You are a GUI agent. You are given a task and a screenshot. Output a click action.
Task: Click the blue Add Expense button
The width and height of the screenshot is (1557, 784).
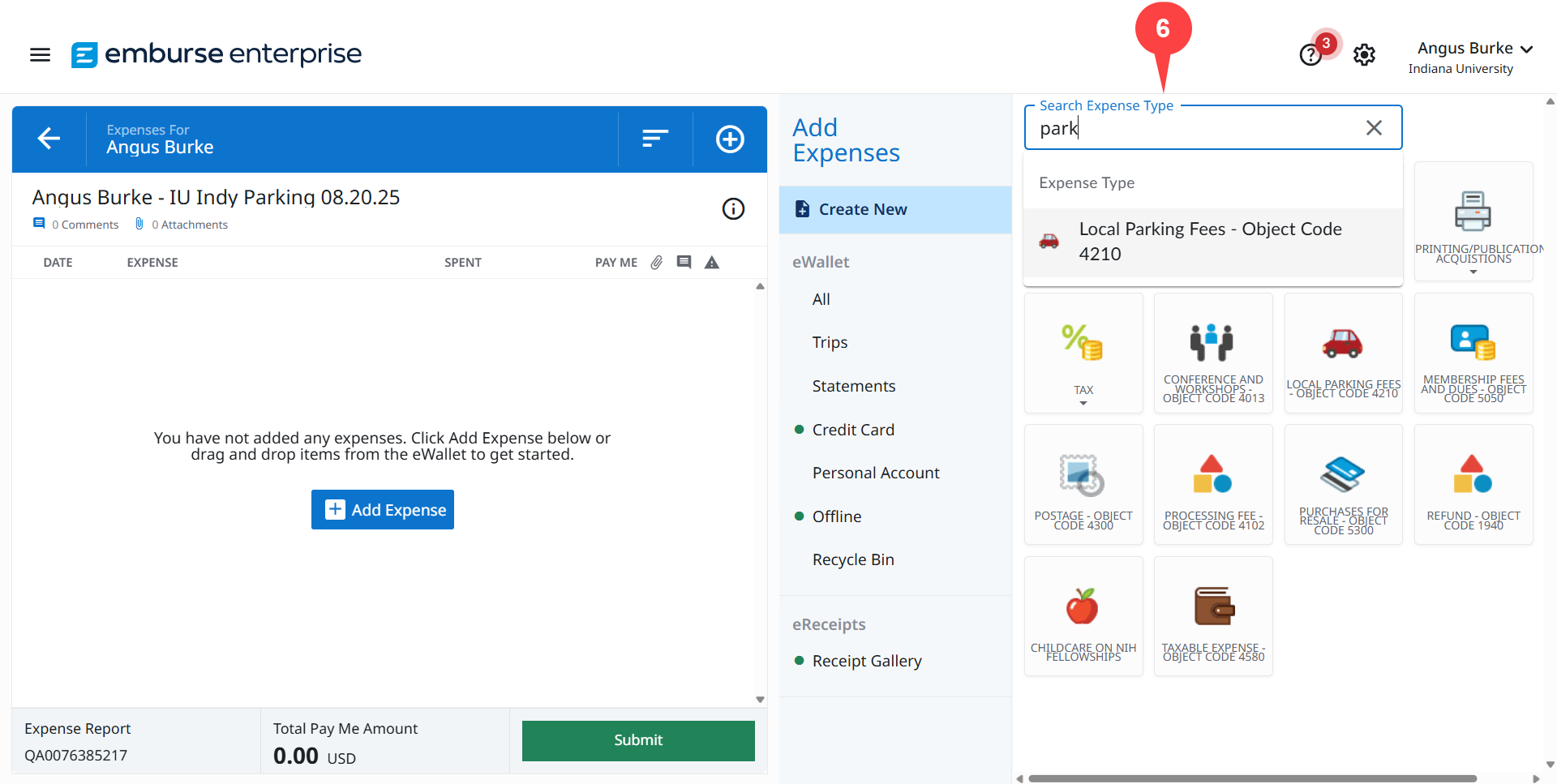click(x=383, y=510)
